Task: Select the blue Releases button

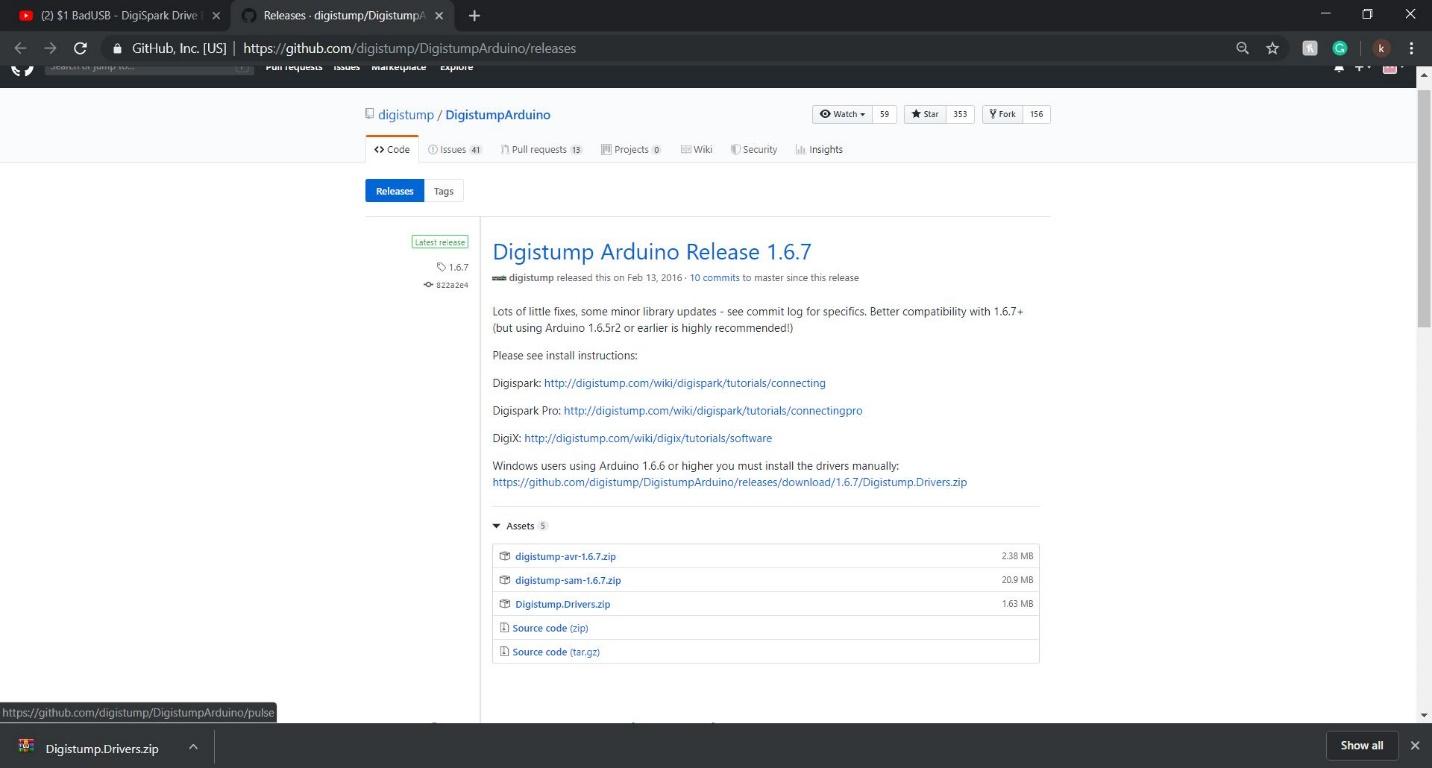Action: [395, 191]
